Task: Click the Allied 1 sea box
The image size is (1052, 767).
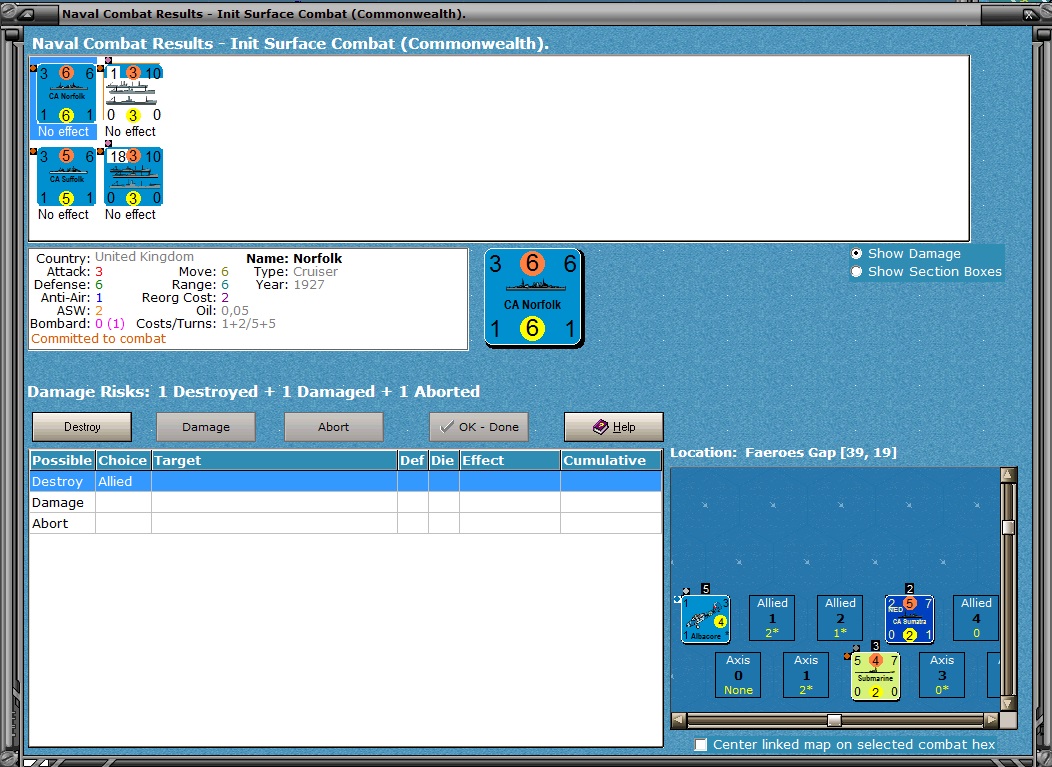Action: [772, 618]
